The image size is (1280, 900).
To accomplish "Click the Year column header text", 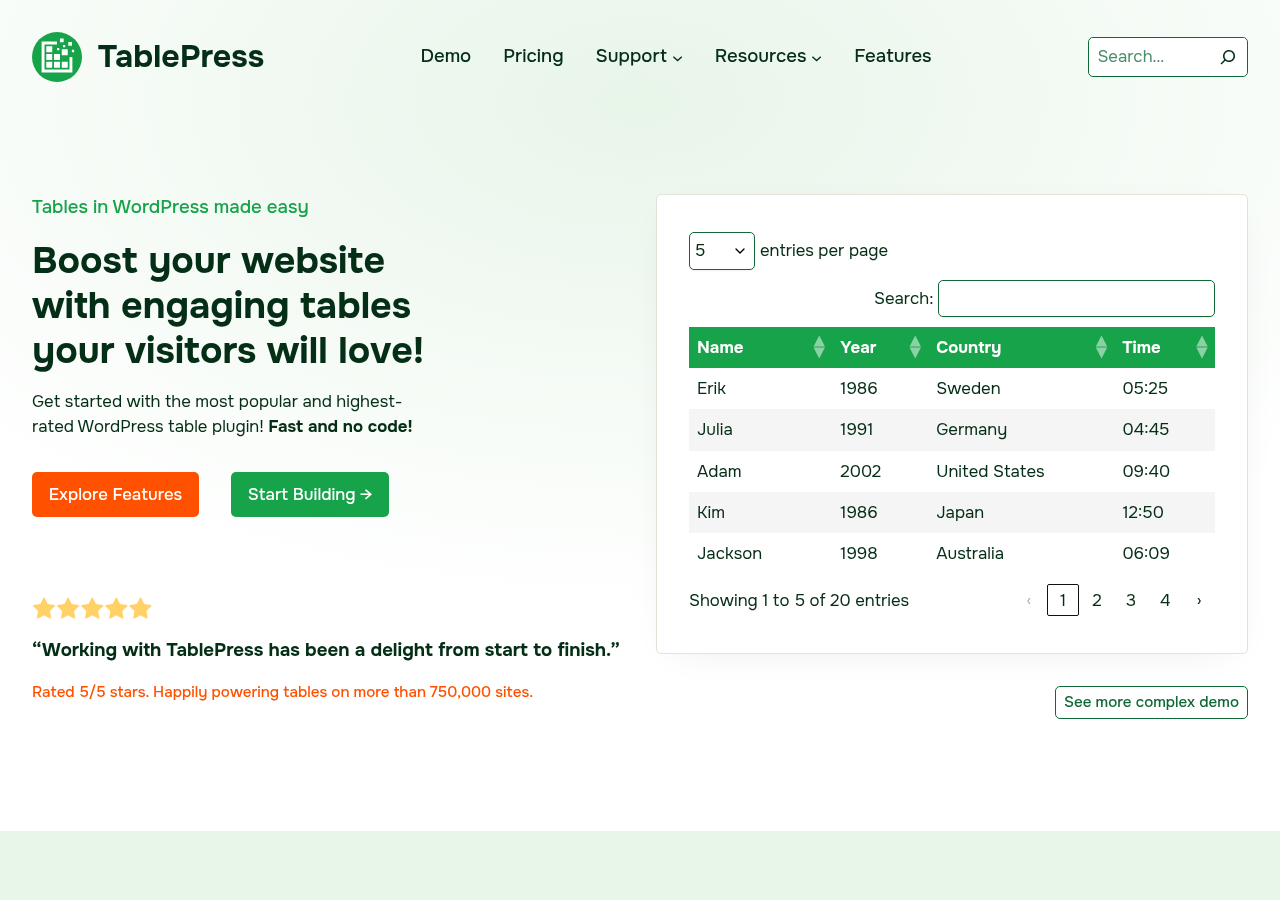I will click(x=858, y=347).
